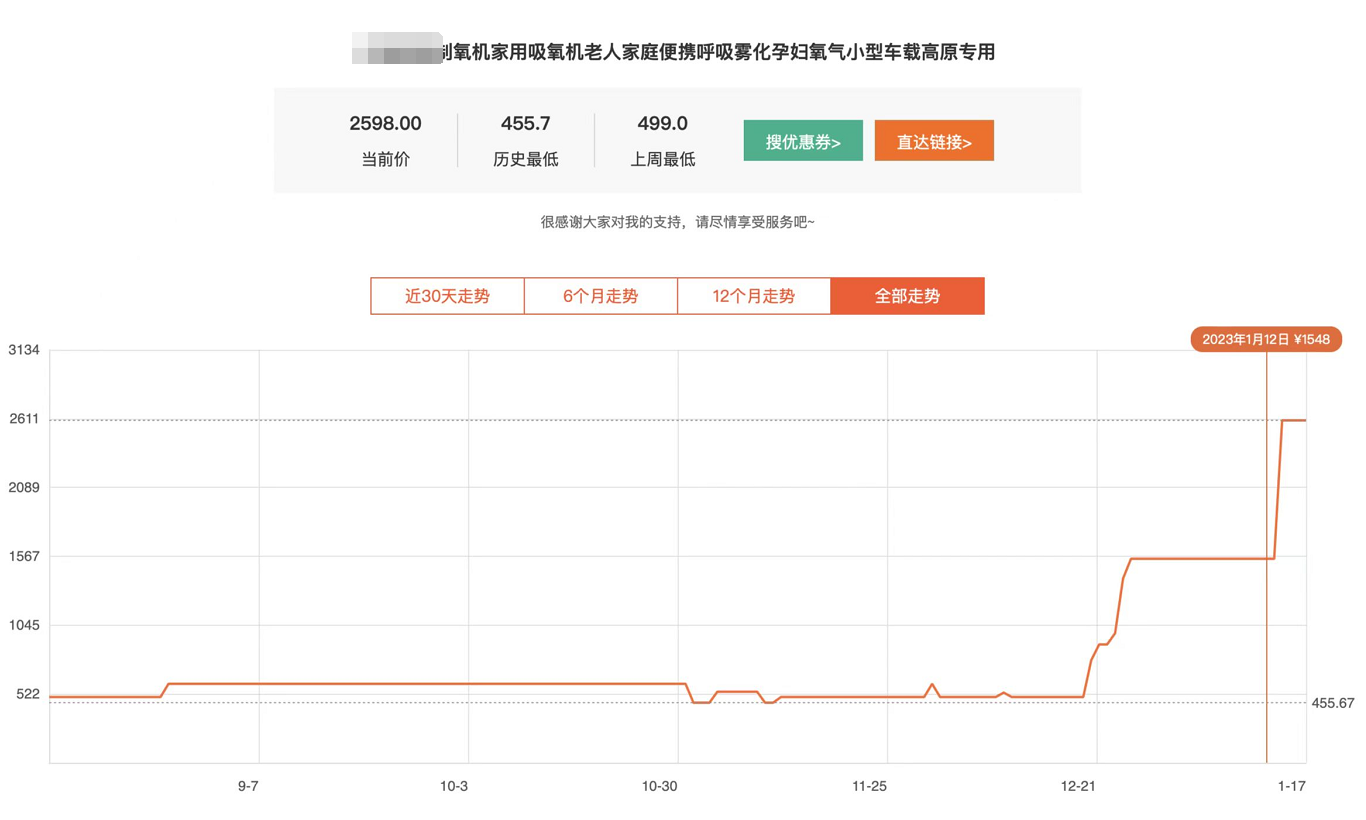
Task: Click the tooltip showing 2023年1月12日 ¥1548
Action: pyautogui.click(x=1267, y=339)
